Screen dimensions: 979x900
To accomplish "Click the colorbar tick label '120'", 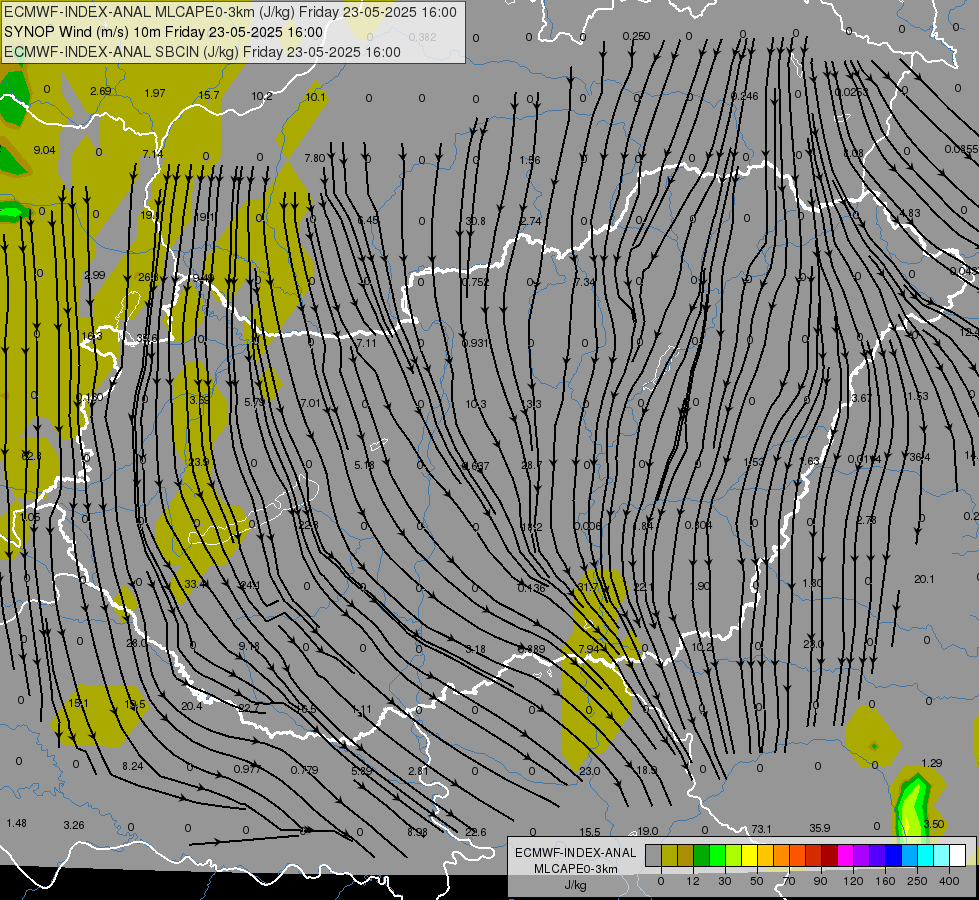I will [854, 881].
